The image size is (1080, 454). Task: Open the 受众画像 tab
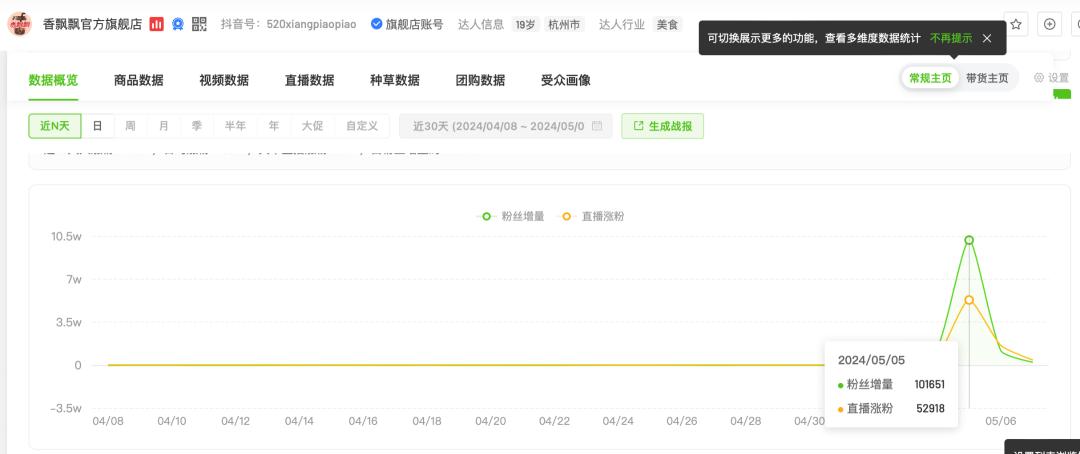coord(565,80)
